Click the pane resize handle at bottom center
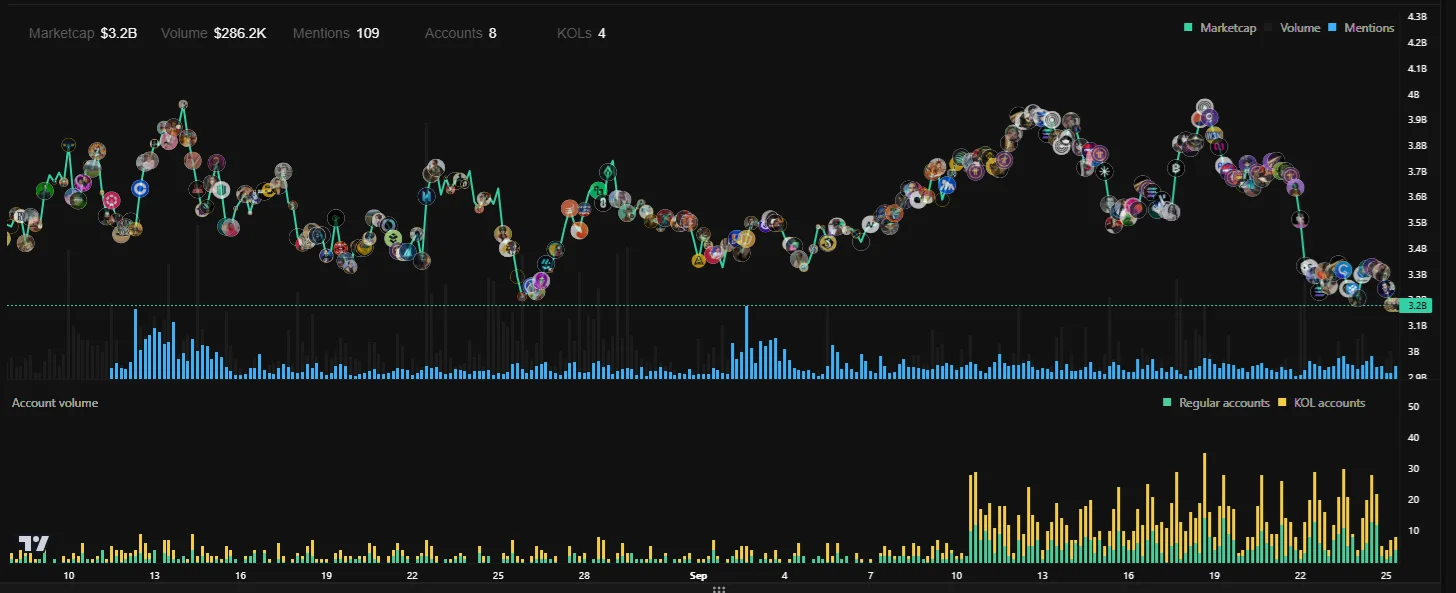The image size is (1456, 593). click(718, 590)
